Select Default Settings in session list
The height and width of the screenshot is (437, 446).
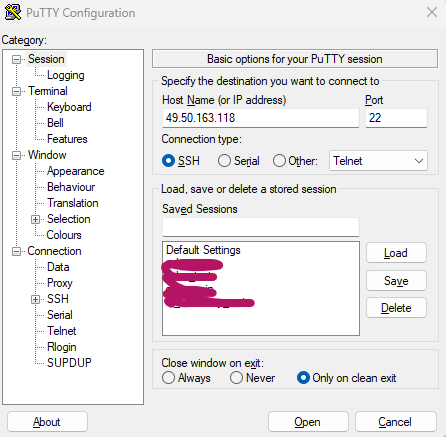[203, 250]
